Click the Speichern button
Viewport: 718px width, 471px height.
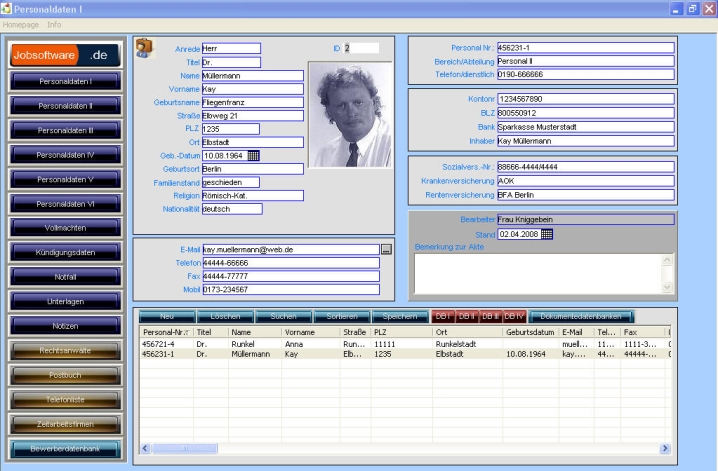click(400, 316)
